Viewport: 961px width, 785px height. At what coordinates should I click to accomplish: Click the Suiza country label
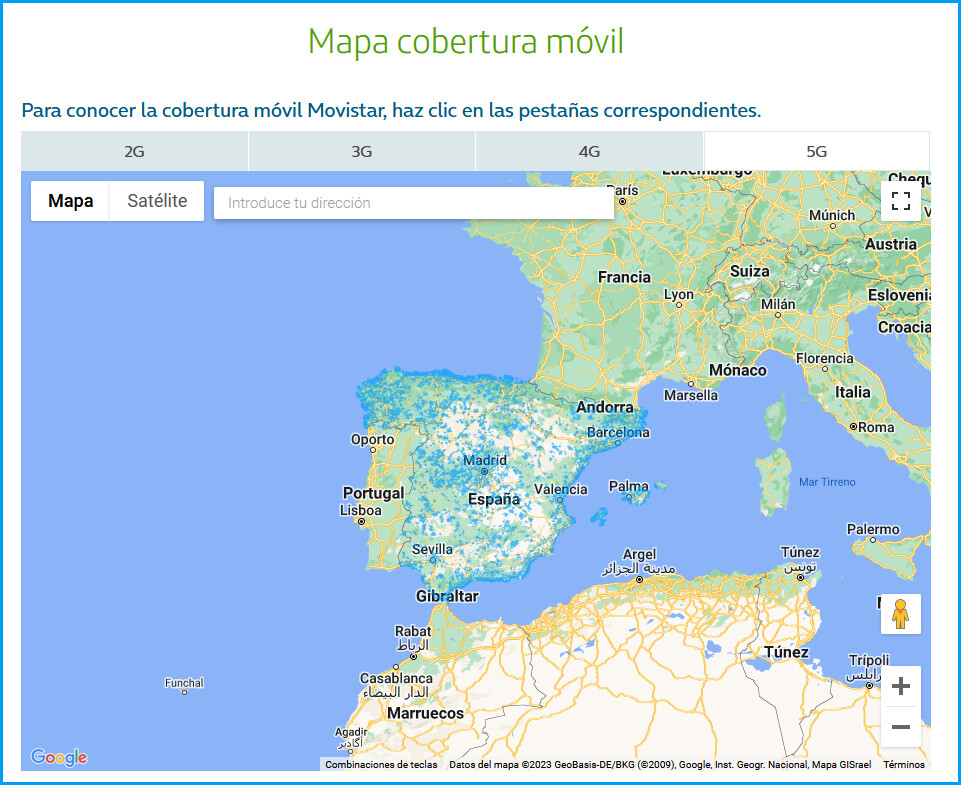tap(750, 271)
